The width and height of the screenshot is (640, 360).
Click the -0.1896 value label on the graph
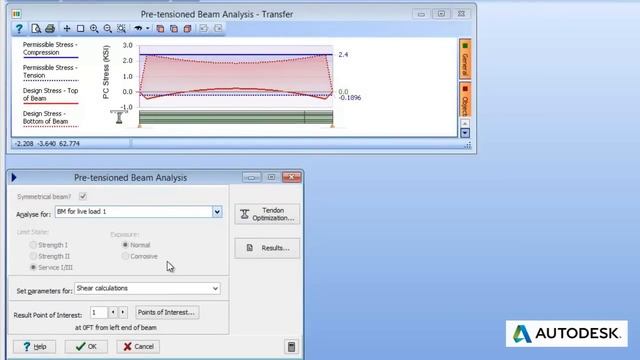tap(350, 98)
